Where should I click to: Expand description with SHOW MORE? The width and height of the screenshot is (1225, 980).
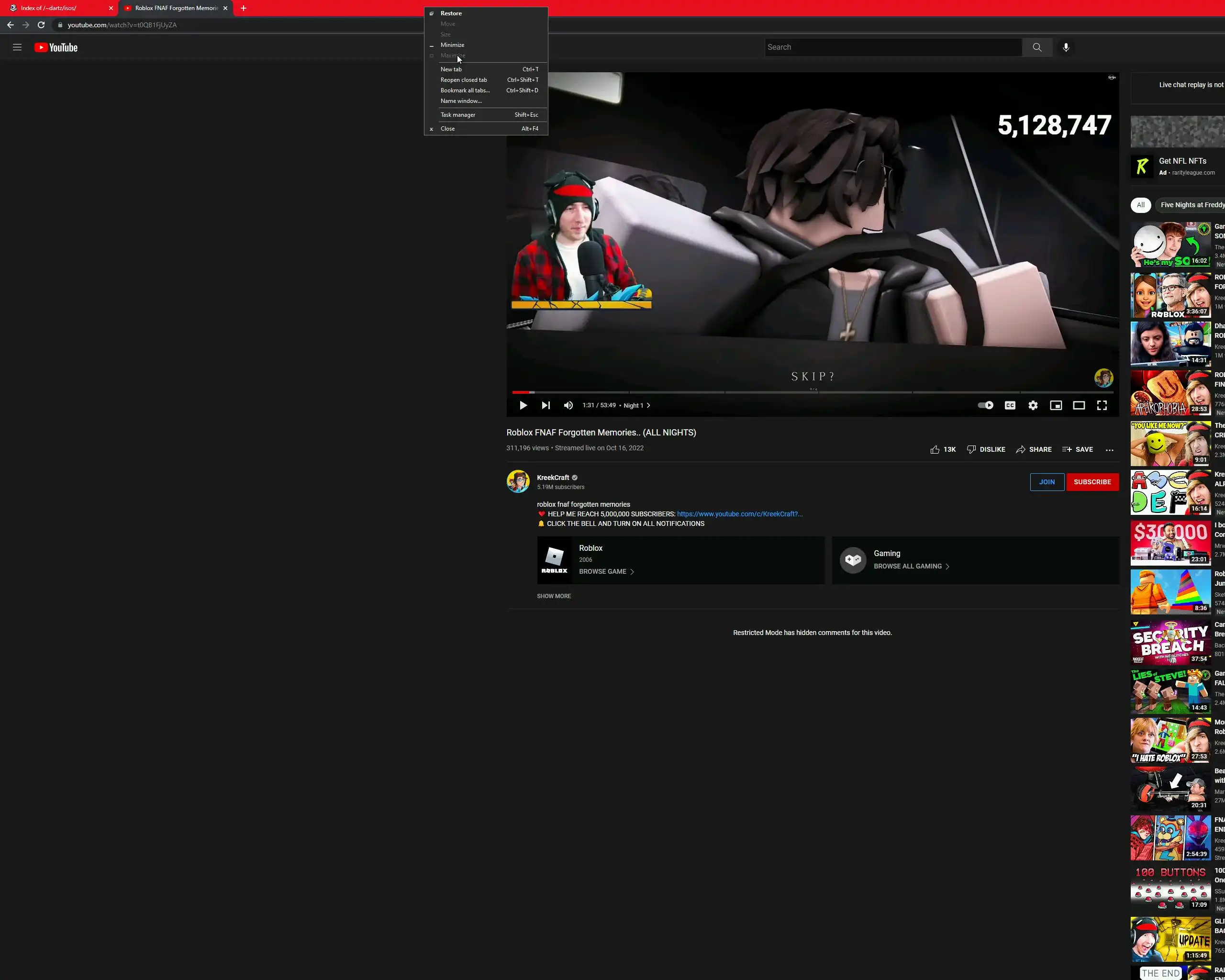click(x=554, y=596)
